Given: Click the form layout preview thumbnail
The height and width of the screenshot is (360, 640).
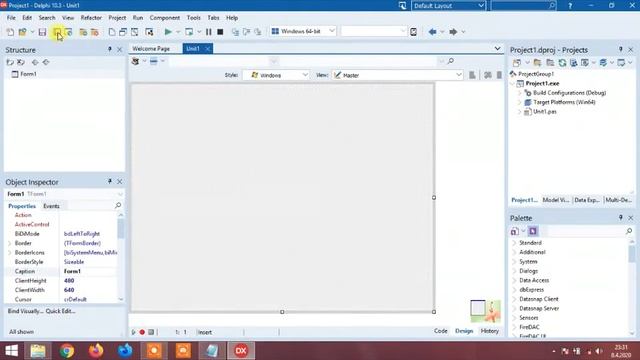Looking at the screenshot, I should (485, 311).
